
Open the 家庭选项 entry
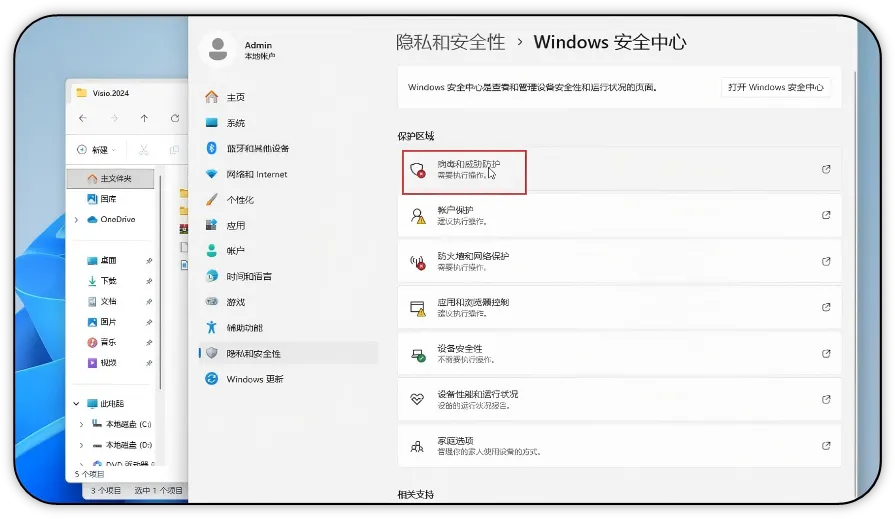pos(619,446)
